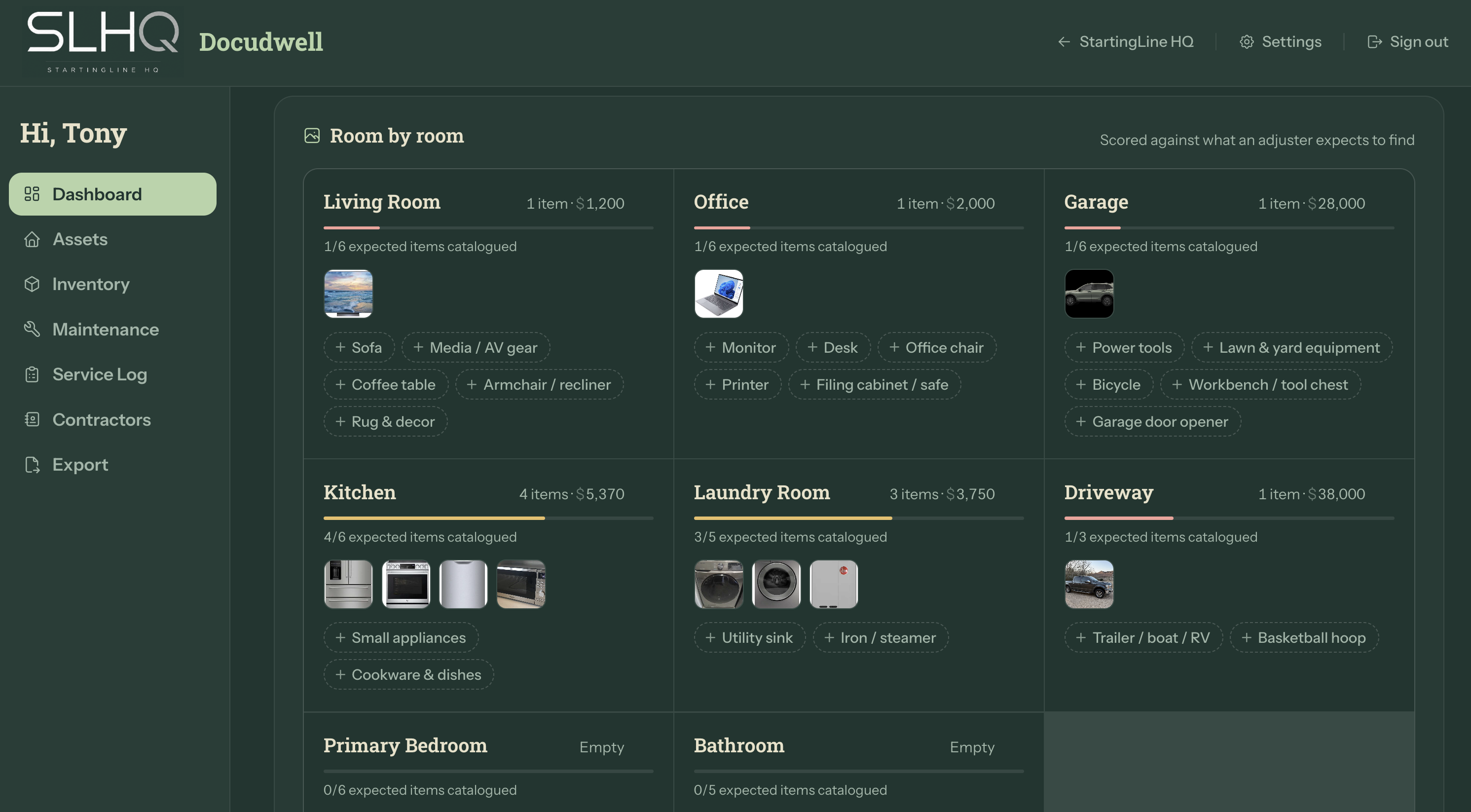Open the Office laptop thumbnail
The width and height of the screenshot is (1471, 812).
pos(719,294)
